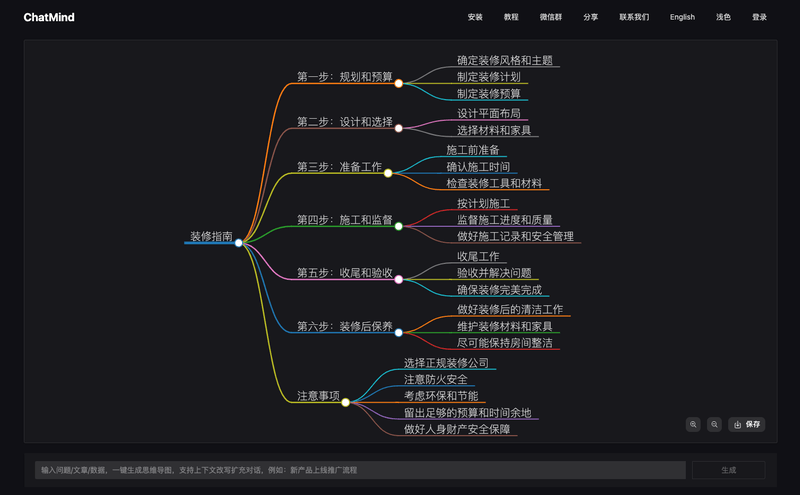This screenshot has height=495, width=800.
Task: Click the 确定装修风格和主题 leaf node
Action: 505,60
